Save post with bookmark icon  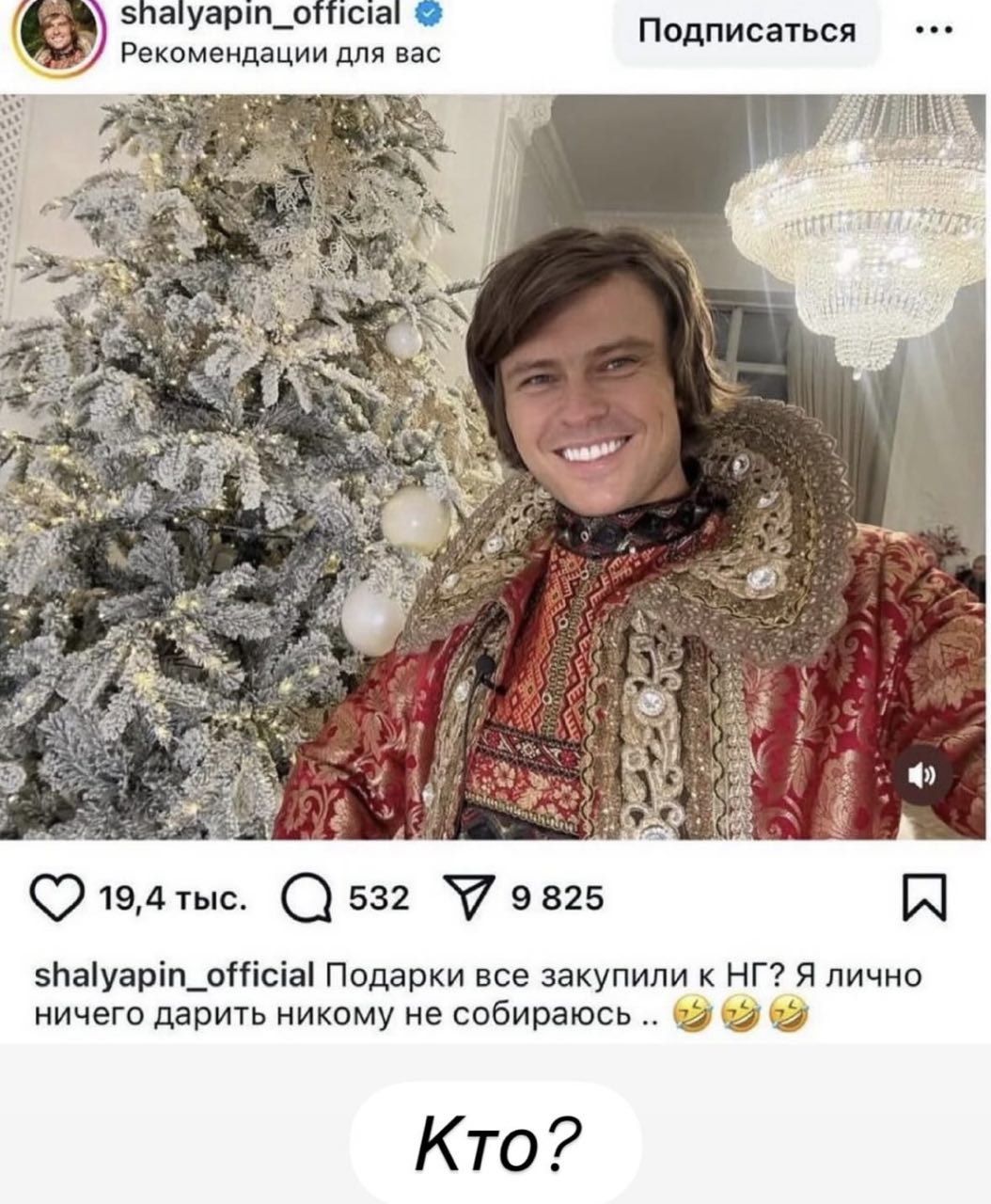[925, 897]
